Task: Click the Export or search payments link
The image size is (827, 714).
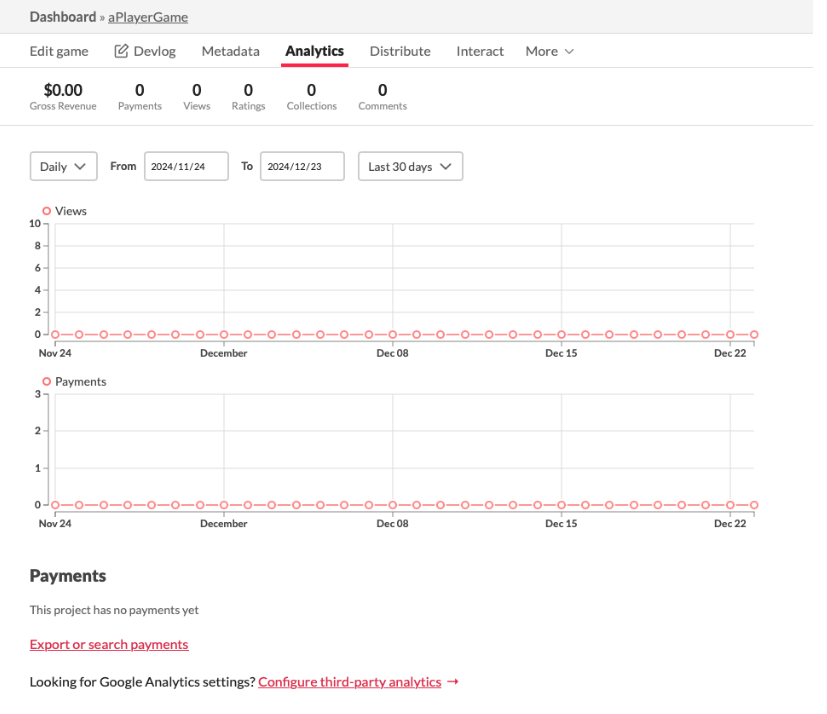Action: (x=109, y=645)
